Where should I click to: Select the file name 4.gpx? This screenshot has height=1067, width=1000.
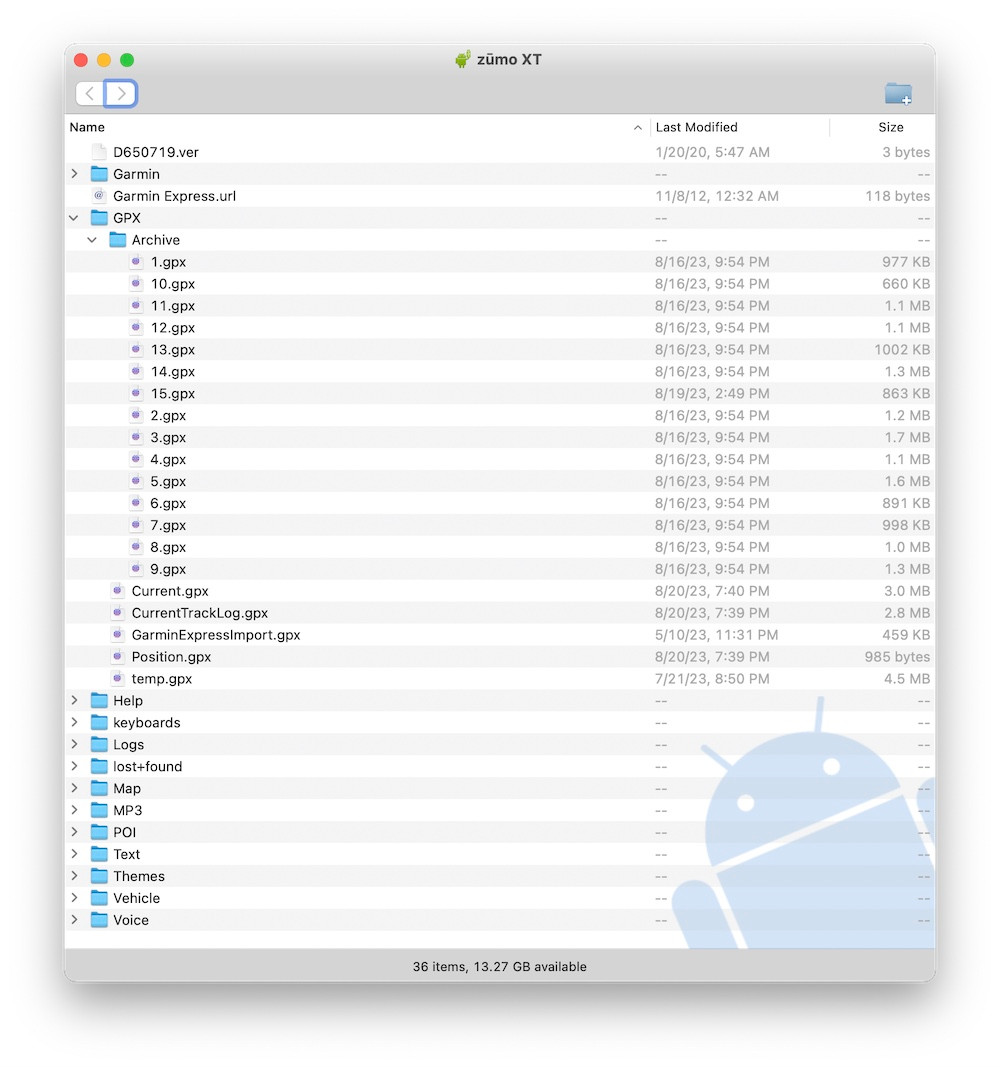tap(168, 459)
